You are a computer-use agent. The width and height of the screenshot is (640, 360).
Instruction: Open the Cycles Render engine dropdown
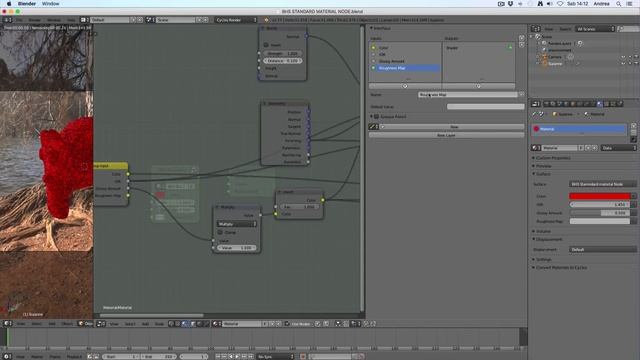click(236, 20)
